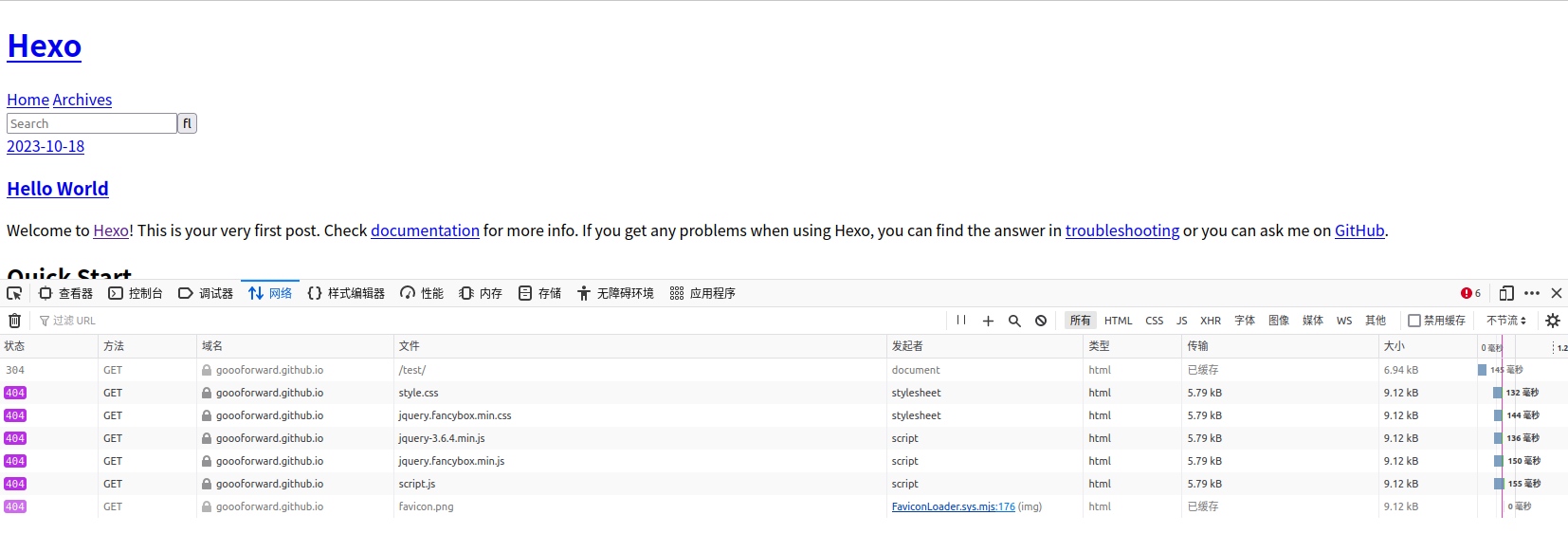Sort requests by 大小 (Size) column header
This screenshot has height=552, width=1568.
tap(1428, 346)
